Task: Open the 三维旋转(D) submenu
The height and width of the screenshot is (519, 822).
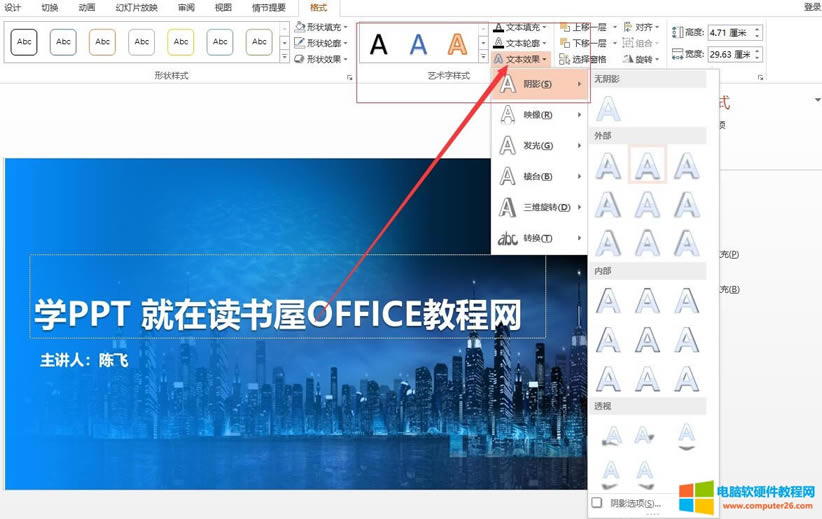Action: click(x=539, y=207)
